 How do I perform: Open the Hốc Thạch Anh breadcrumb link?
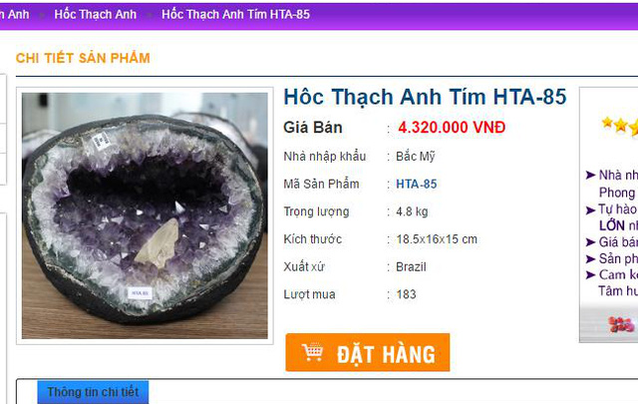(x=95, y=14)
